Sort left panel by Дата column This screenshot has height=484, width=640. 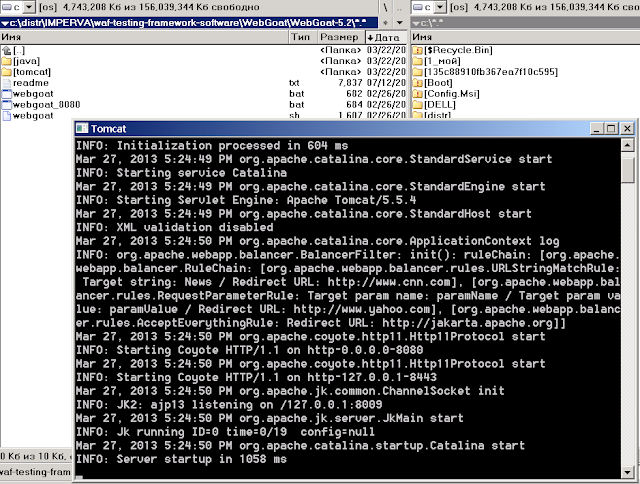(386, 37)
